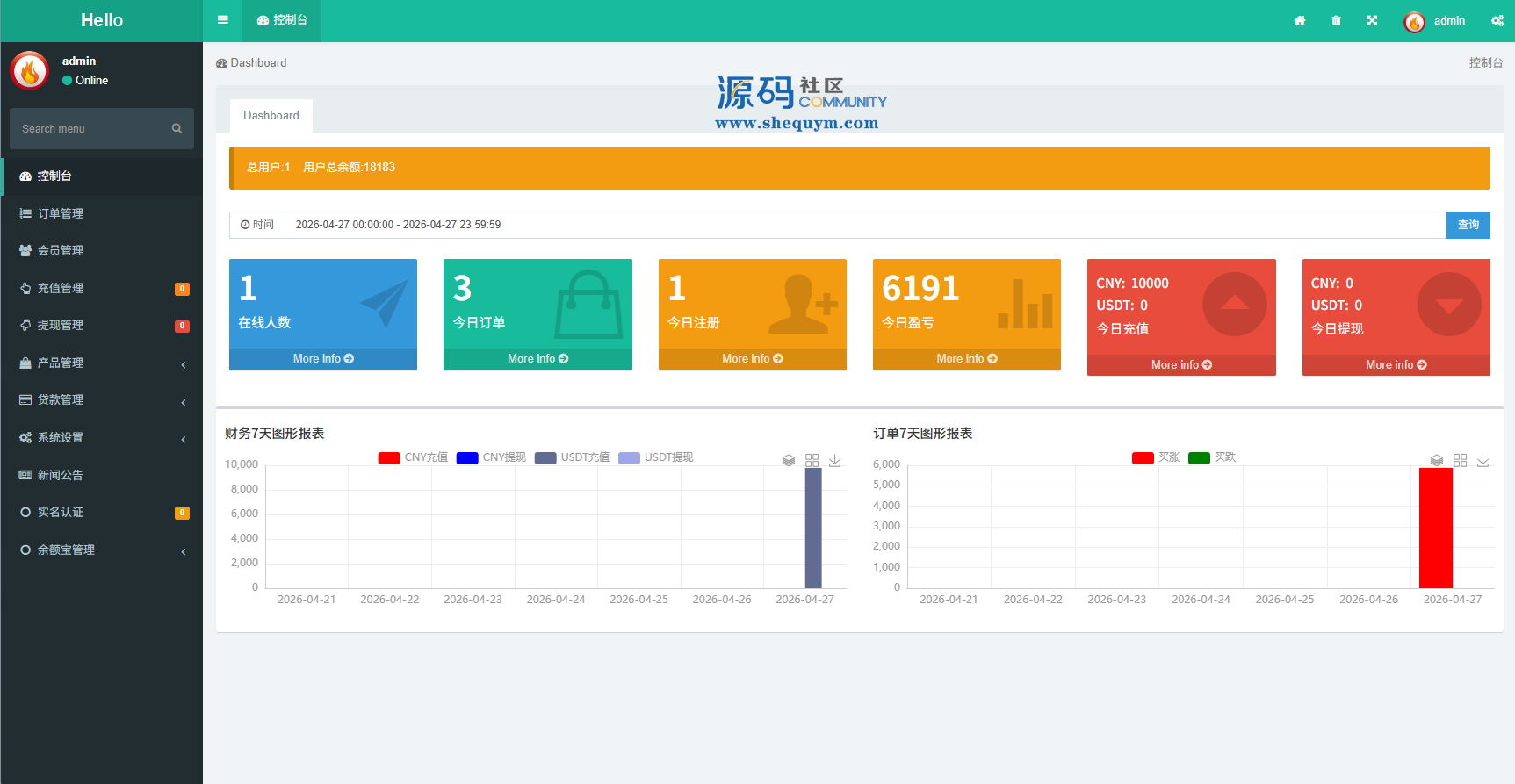Screen dimensions: 1515x784
Task: Click the search icon in Search menu
Action: pos(177,128)
